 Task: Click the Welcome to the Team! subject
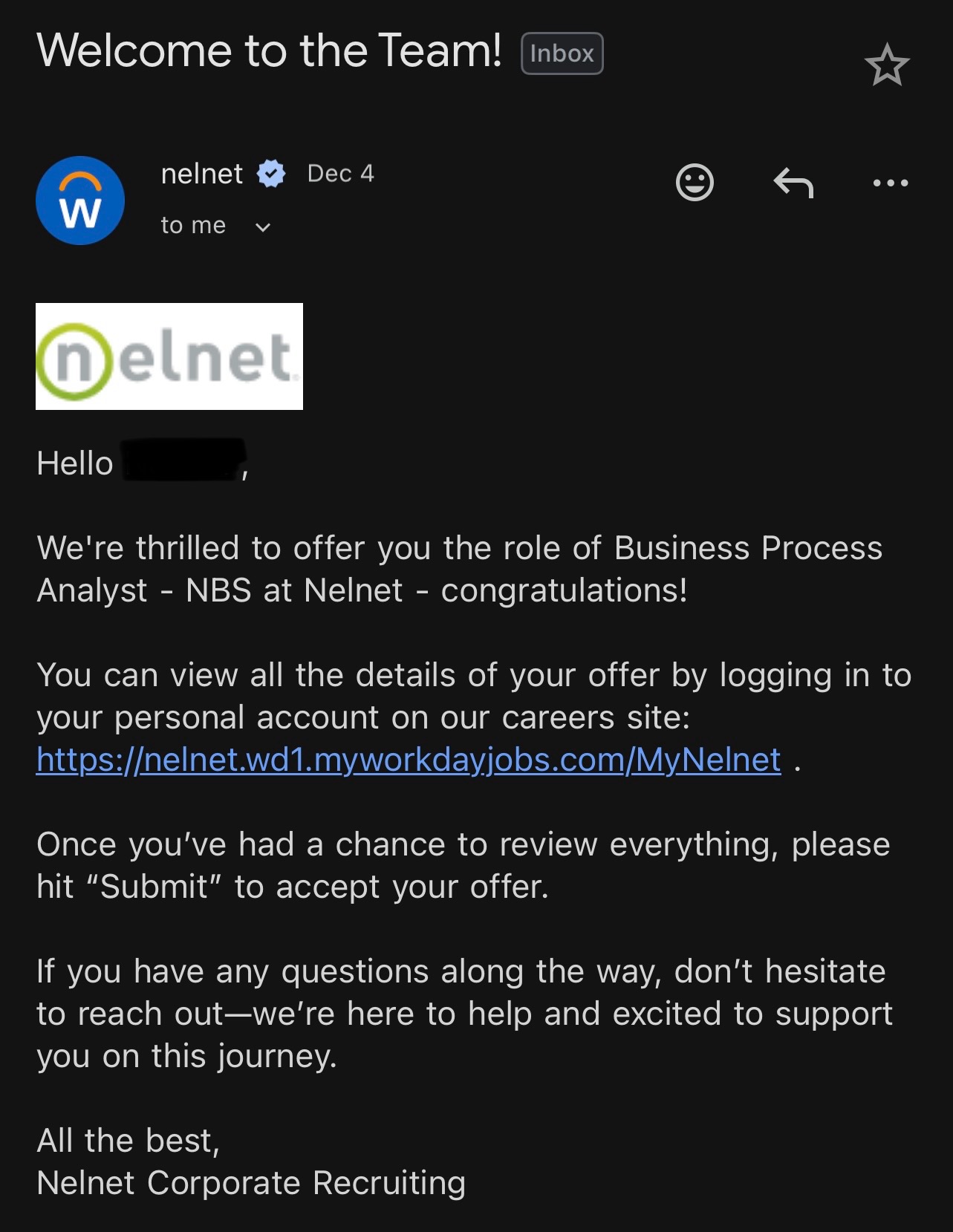pos(269,50)
